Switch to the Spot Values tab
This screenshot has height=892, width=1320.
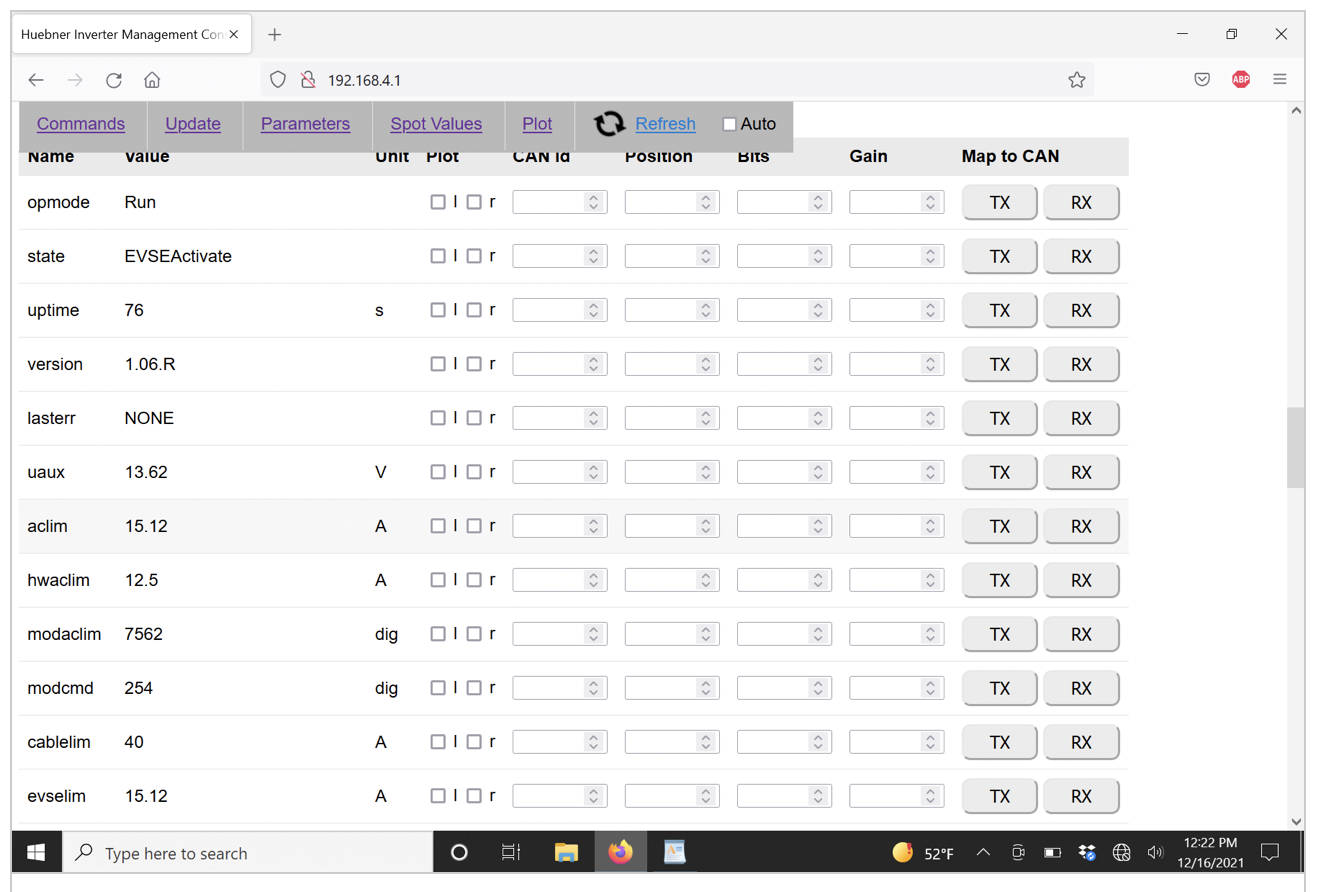click(436, 124)
